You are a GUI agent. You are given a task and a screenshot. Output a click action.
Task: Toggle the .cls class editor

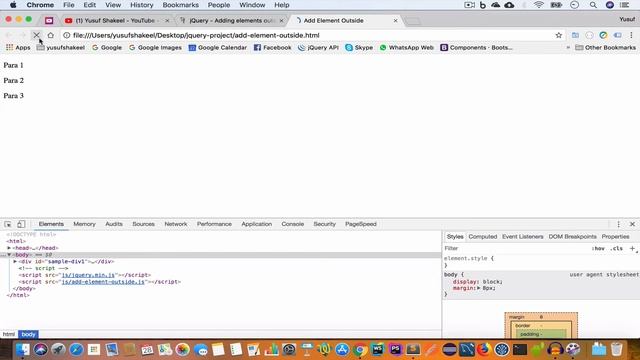click(x=617, y=248)
